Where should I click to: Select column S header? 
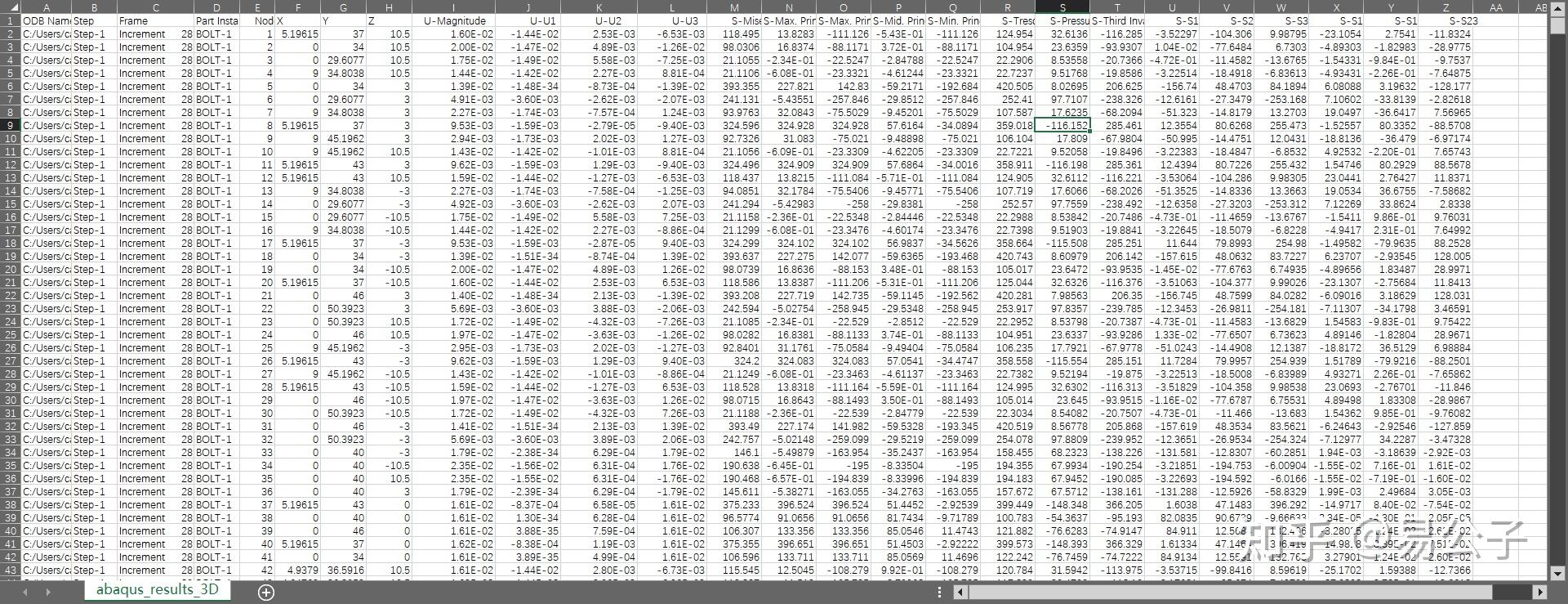[1062, 7]
